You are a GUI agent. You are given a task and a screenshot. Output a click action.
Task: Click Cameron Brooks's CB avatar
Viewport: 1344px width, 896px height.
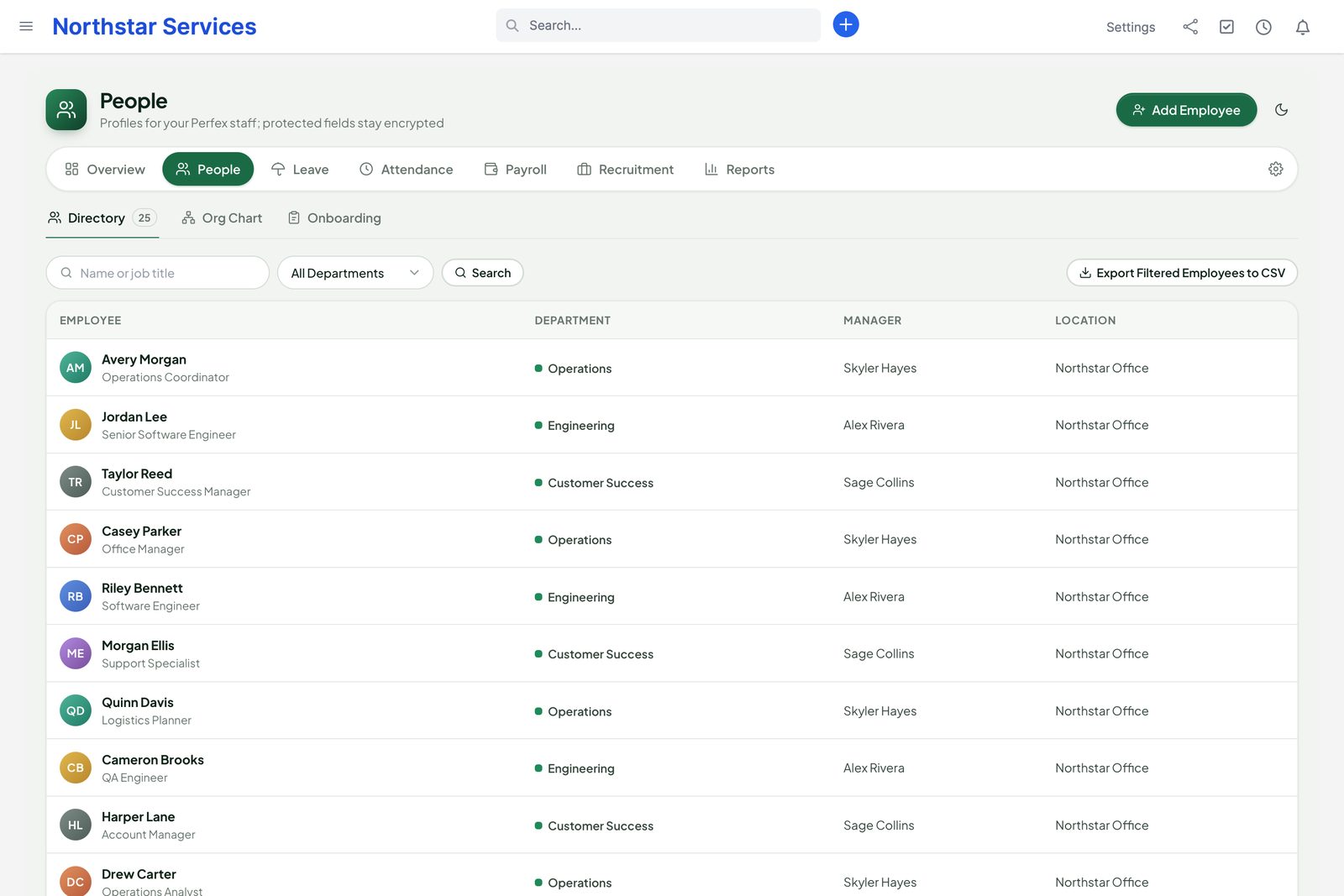[76, 768]
